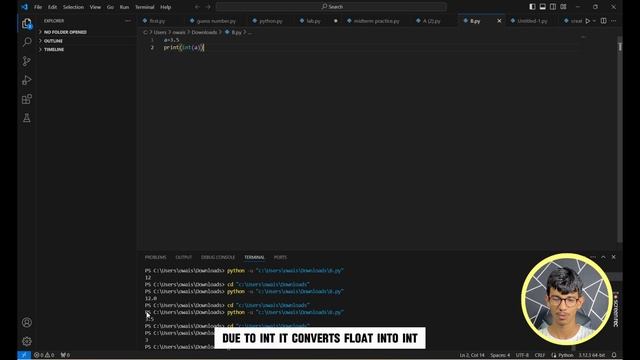The height and width of the screenshot is (360, 640).
Task: Open the Selection menu
Action: pyautogui.click(x=73, y=7)
